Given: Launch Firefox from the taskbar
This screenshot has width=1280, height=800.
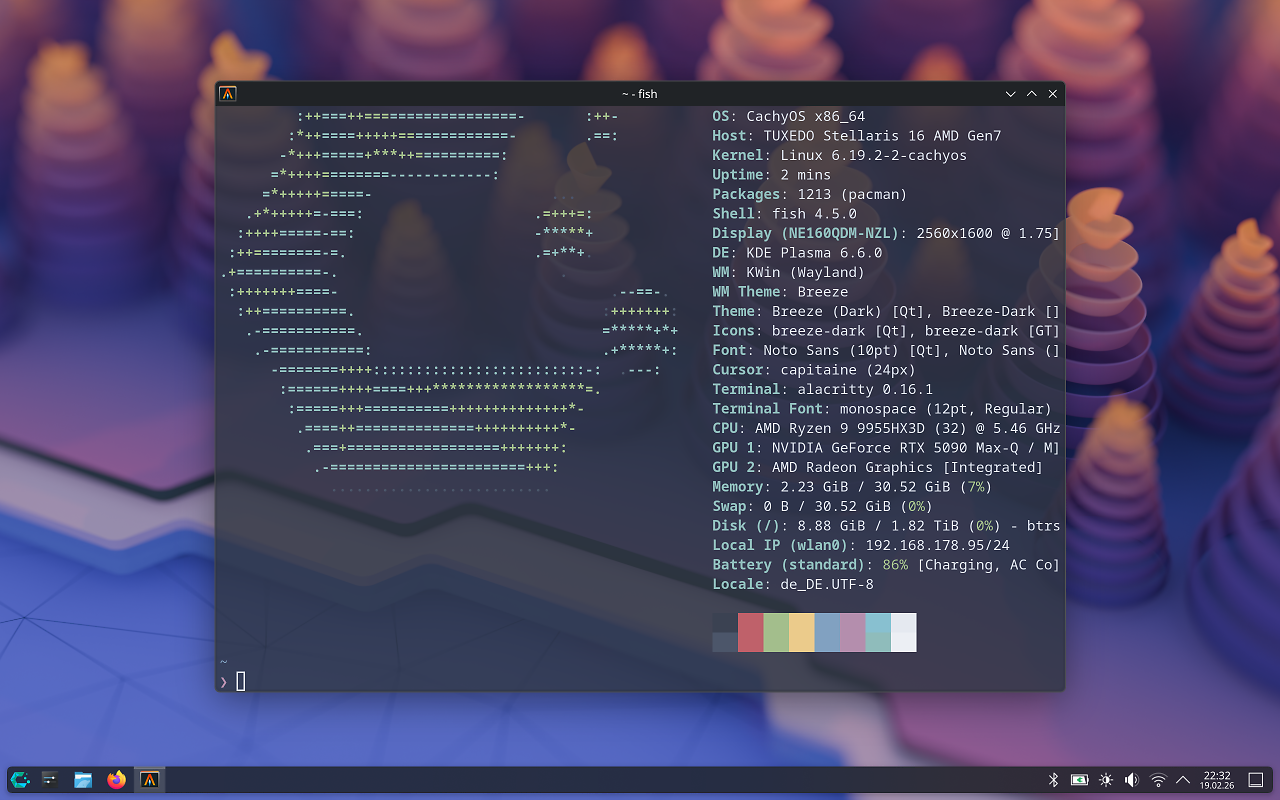Looking at the screenshot, I should 117,779.
